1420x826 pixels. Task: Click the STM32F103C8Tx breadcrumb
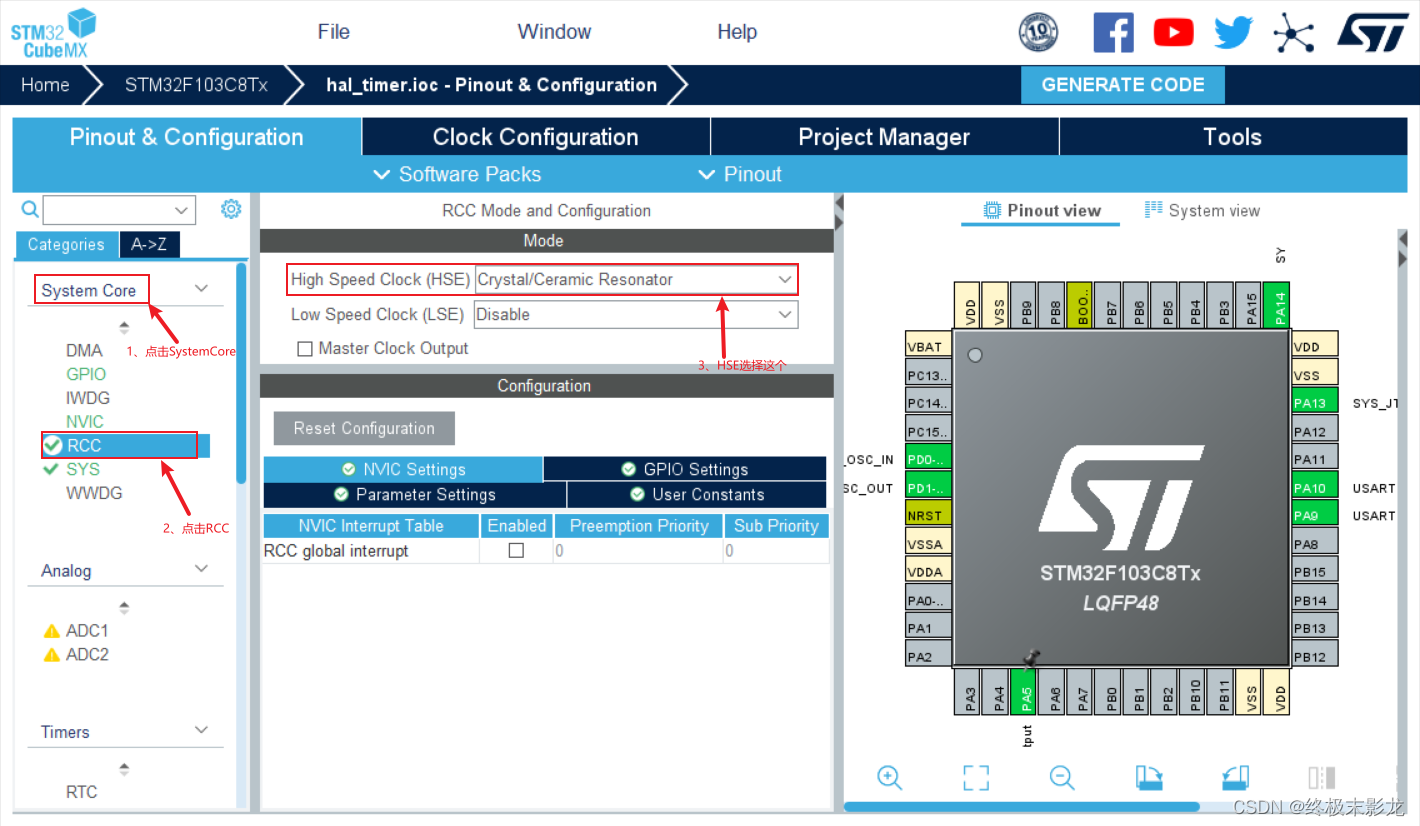pyautogui.click(x=196, y=85)
